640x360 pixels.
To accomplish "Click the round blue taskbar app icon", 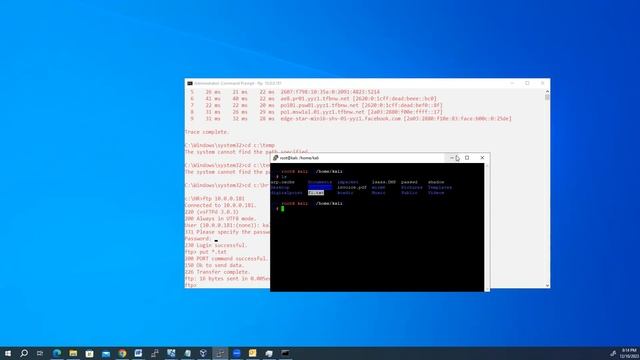I will coord(236,353).
